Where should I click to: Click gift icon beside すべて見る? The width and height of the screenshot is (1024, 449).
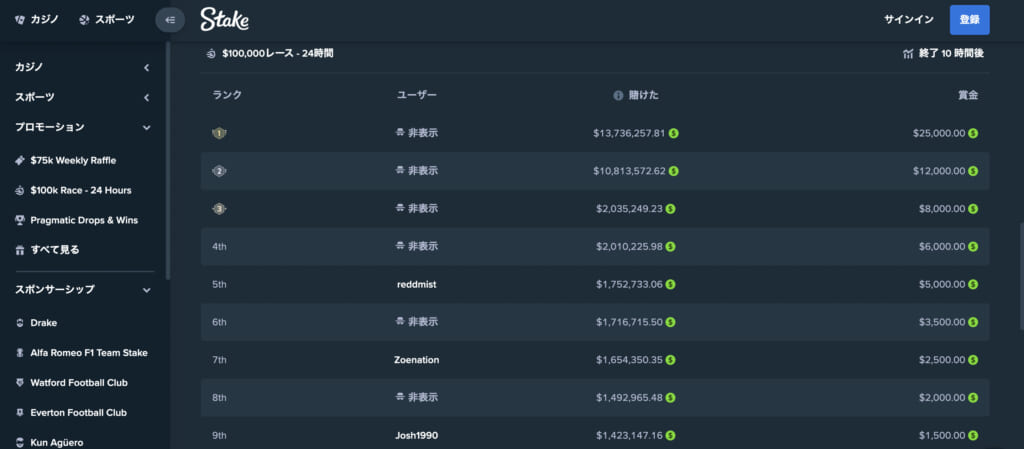pos(20,250)
